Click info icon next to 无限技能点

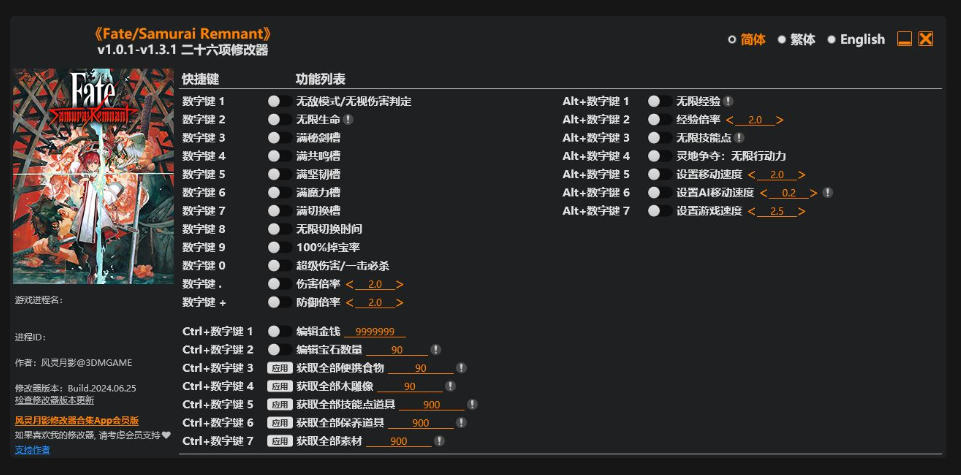pos(739,138)
